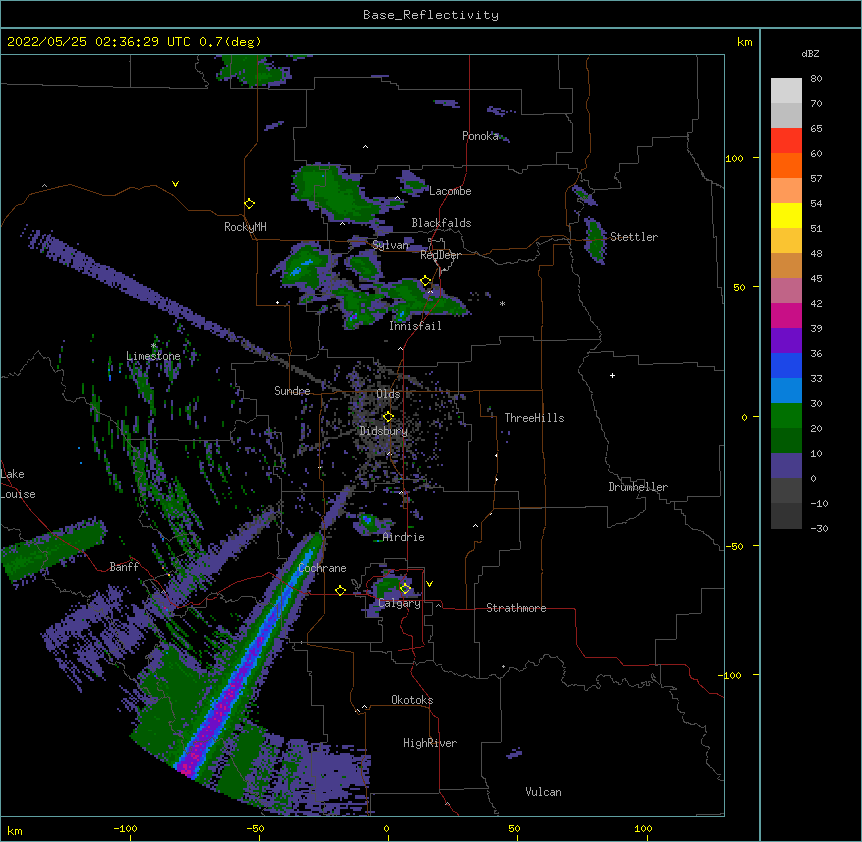Click the Blackfalds city label
This screenshot has width=862, height=842.
click(x=441, y=223)
